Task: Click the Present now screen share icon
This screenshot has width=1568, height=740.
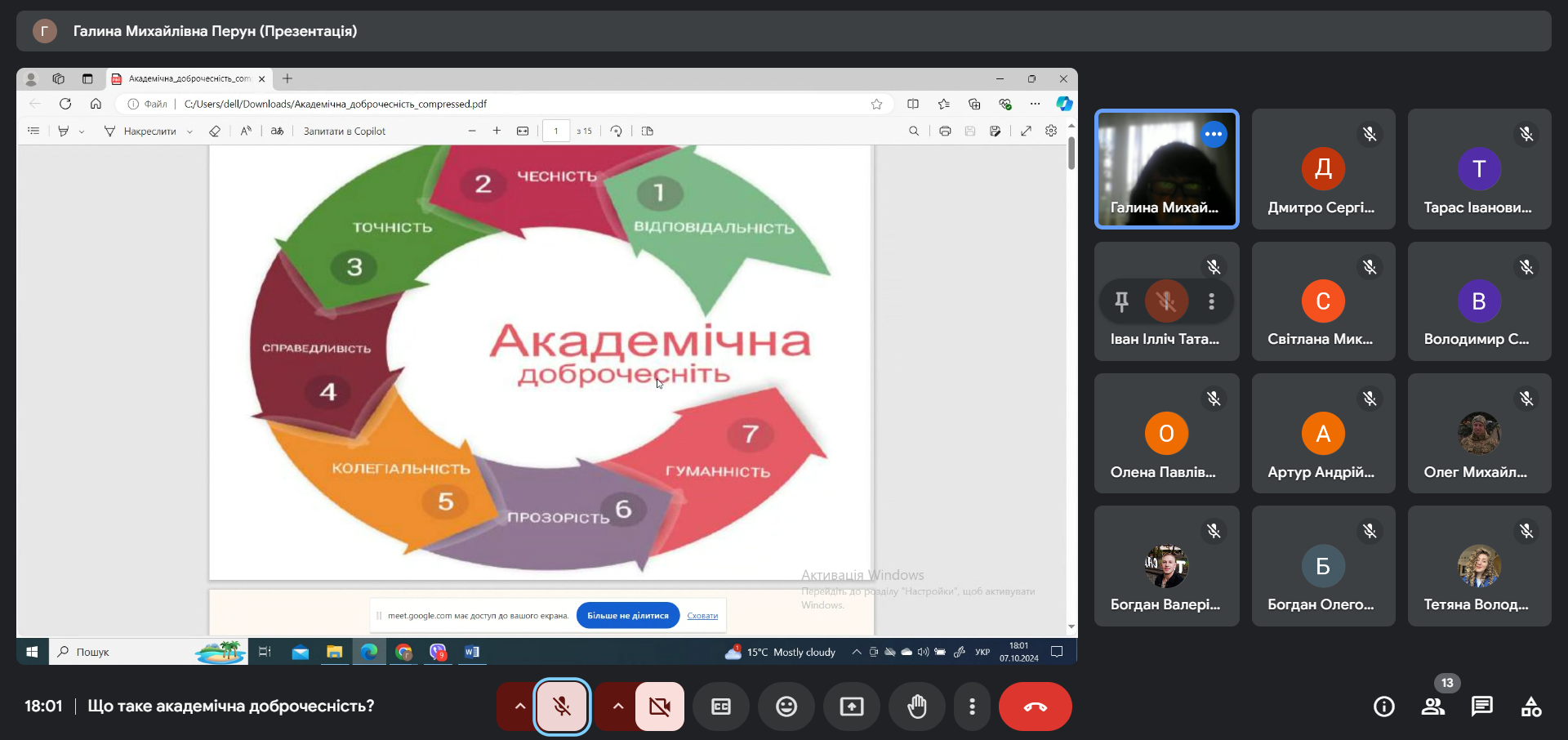Action: point(852,707)
